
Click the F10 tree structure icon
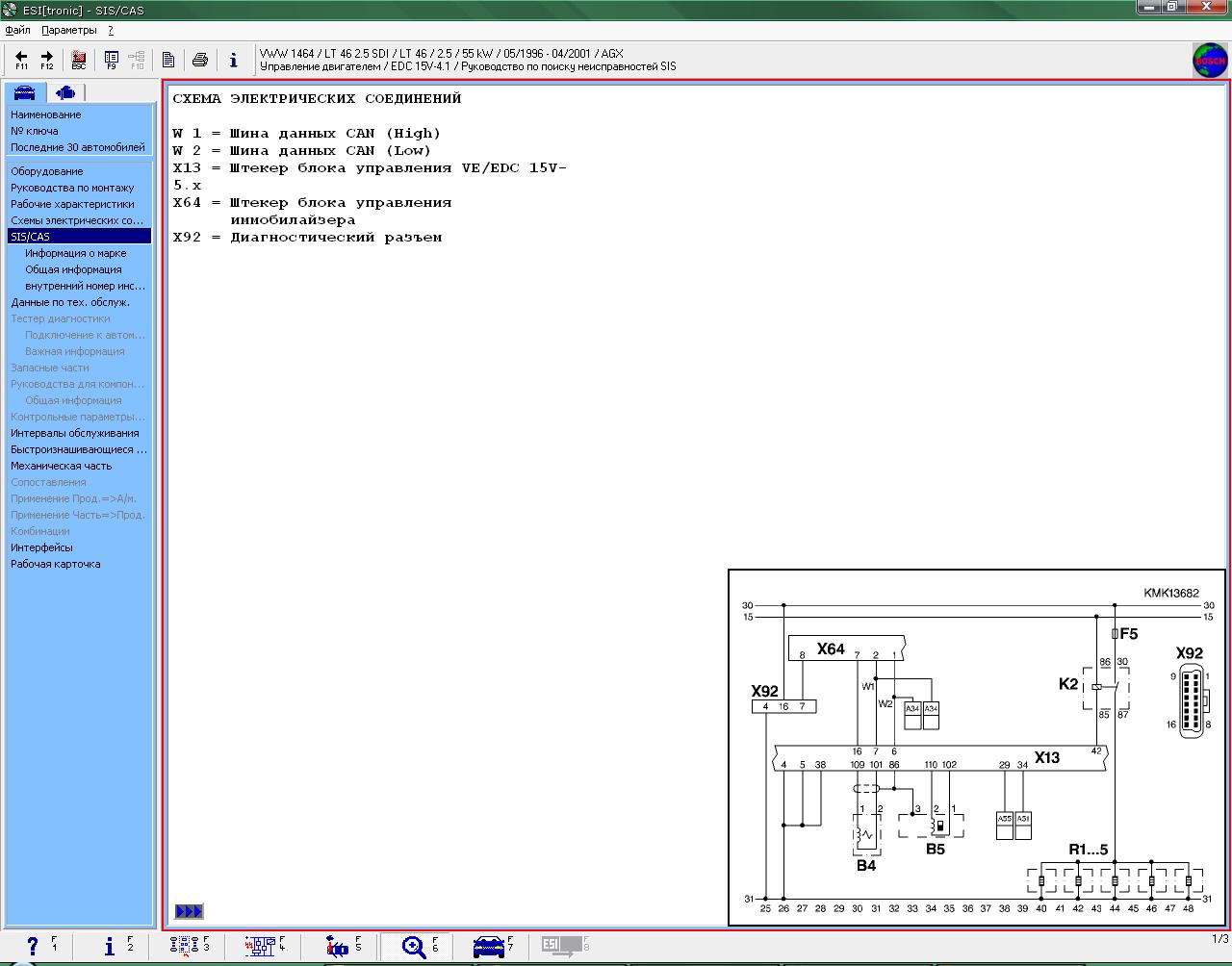click(137, 60)
